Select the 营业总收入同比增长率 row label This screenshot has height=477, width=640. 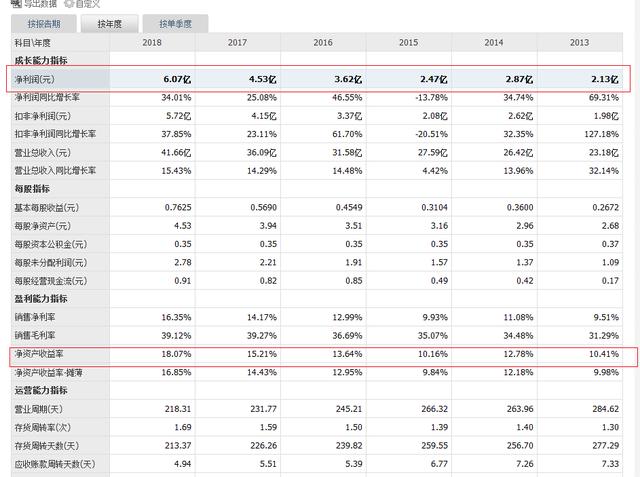[55, 171]
